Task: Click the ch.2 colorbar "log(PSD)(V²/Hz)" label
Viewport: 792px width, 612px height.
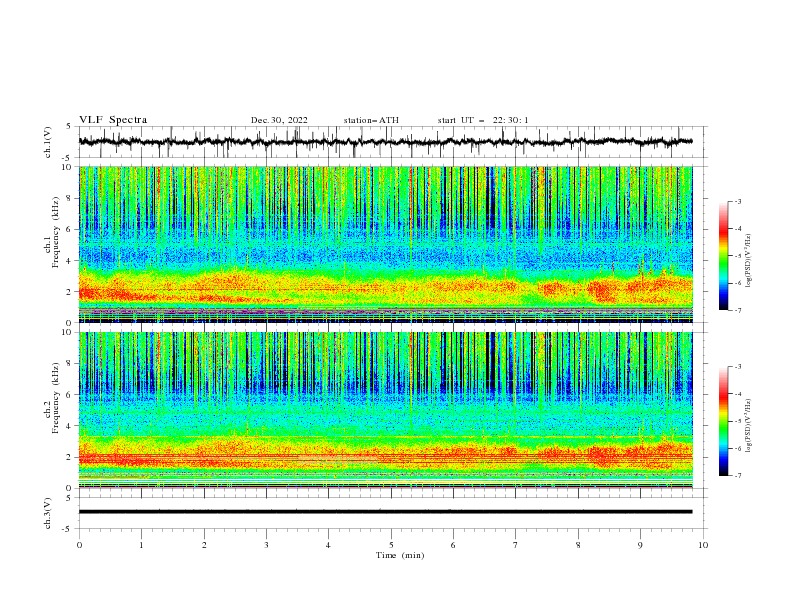Action: click(x=749, y=425)
